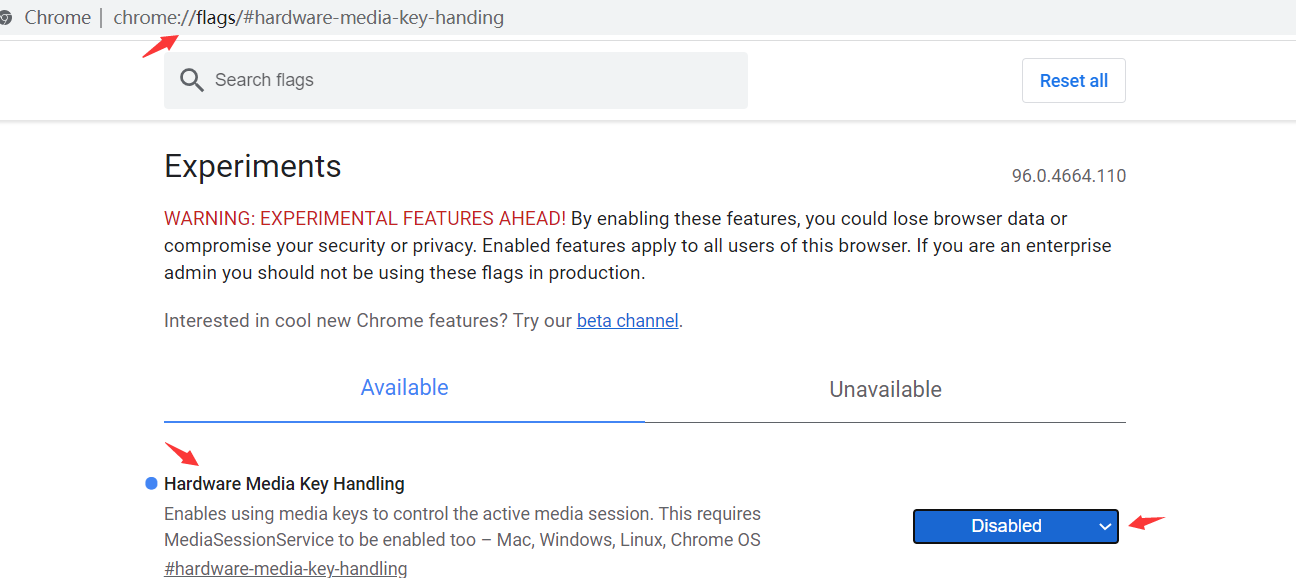The image size is (1296, 578).
Task: Focus the Search flags input field
Action: [x=470, y=80]
